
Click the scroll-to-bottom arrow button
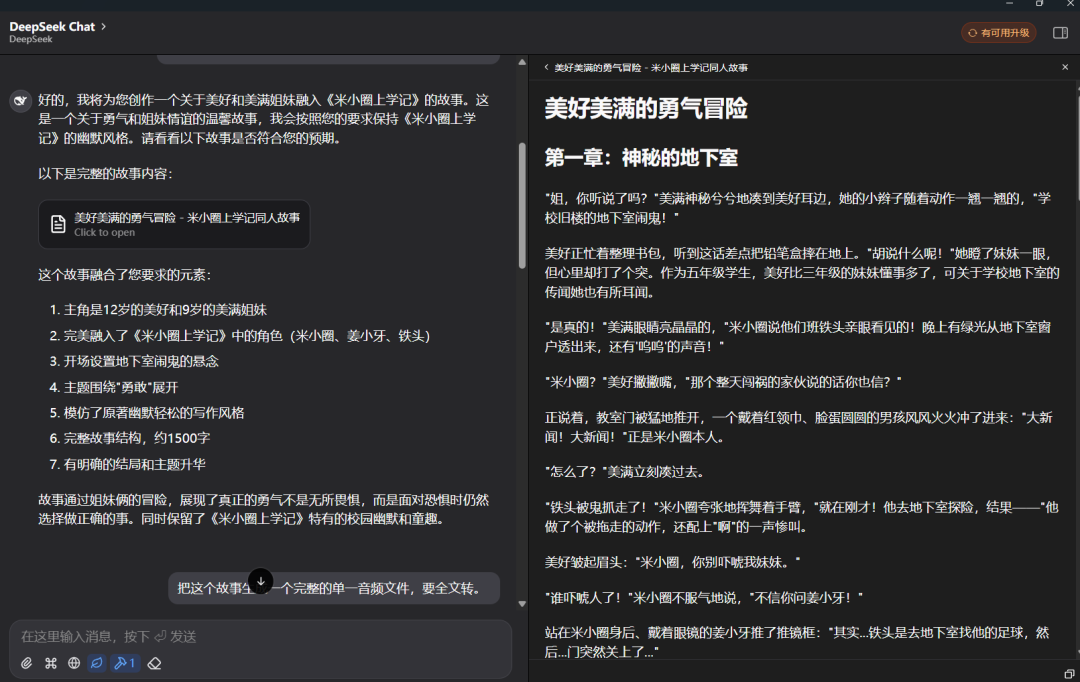click(261, 581)
